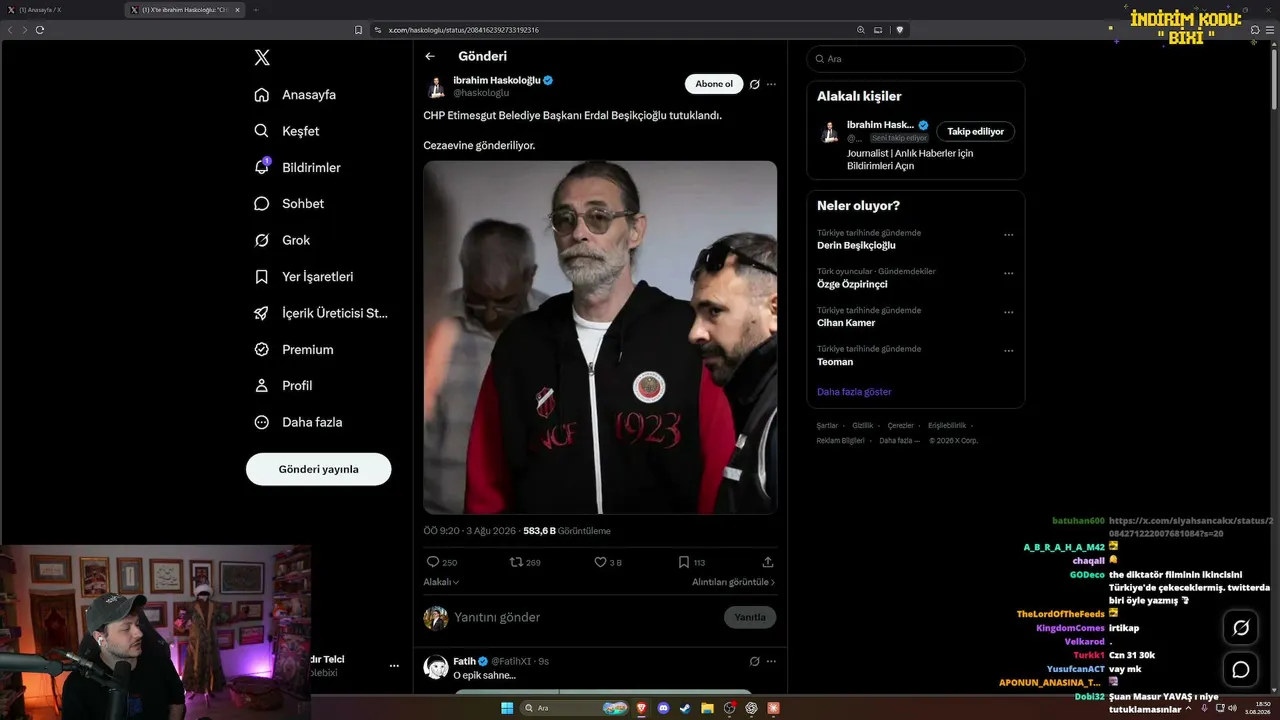1280x720 pixels.
Task: Open a new browser tab
Action: coord(255,10)
